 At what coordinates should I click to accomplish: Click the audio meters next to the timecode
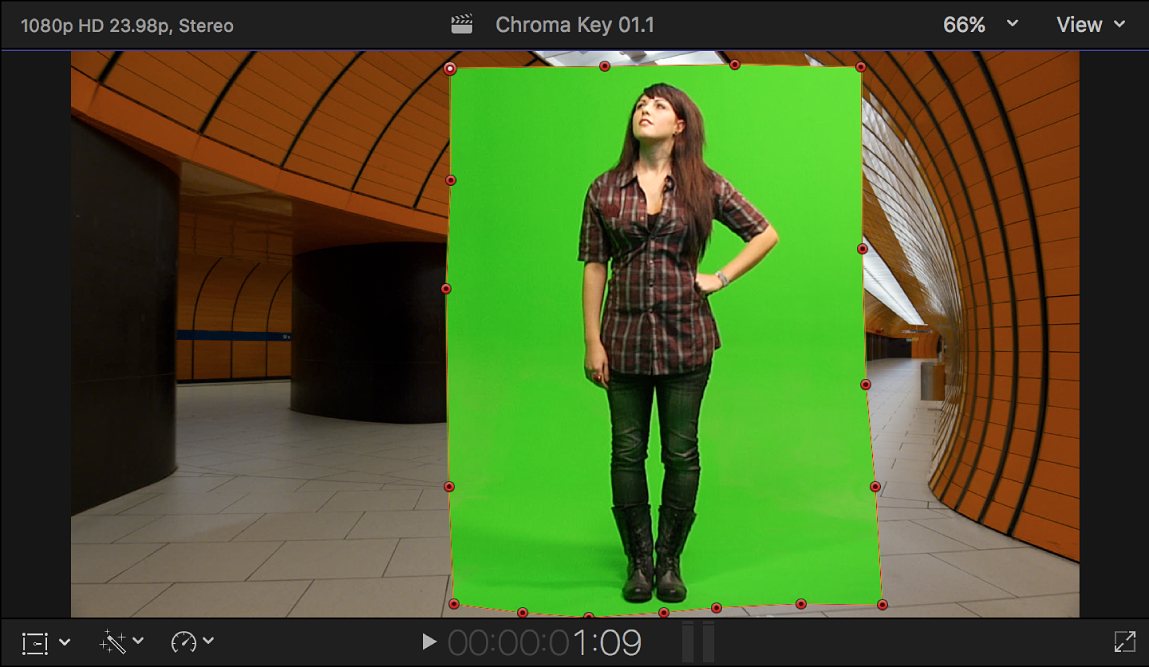coord(698,642)
